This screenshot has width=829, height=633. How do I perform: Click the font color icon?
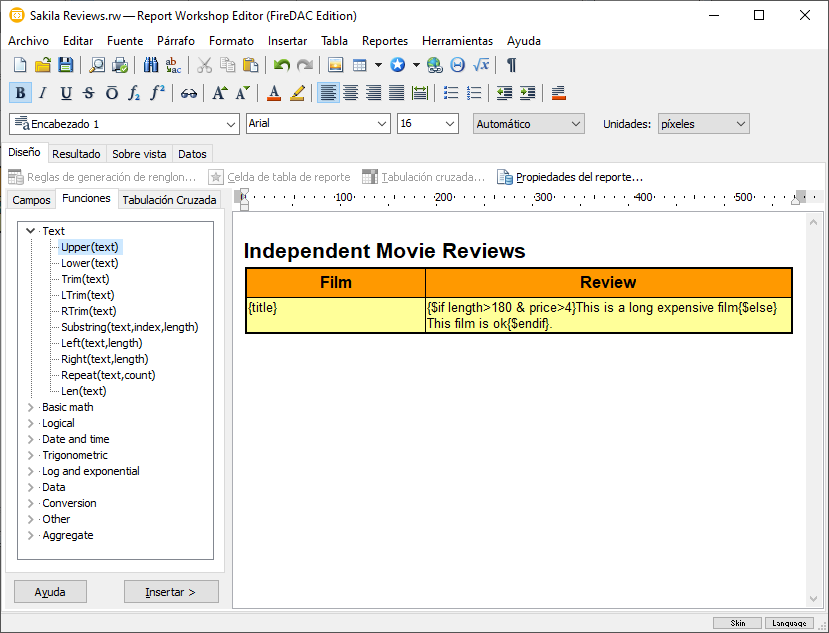point(274,93)
